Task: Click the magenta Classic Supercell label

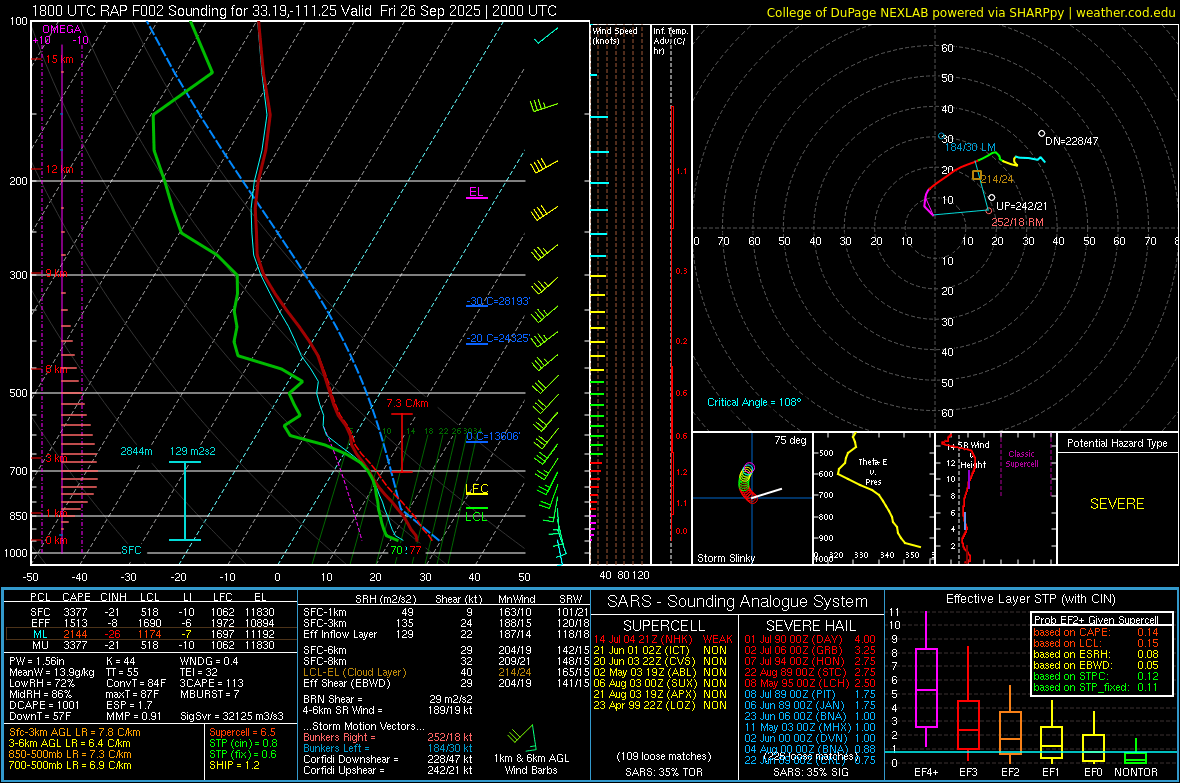Action: [x=1021, y=459]
